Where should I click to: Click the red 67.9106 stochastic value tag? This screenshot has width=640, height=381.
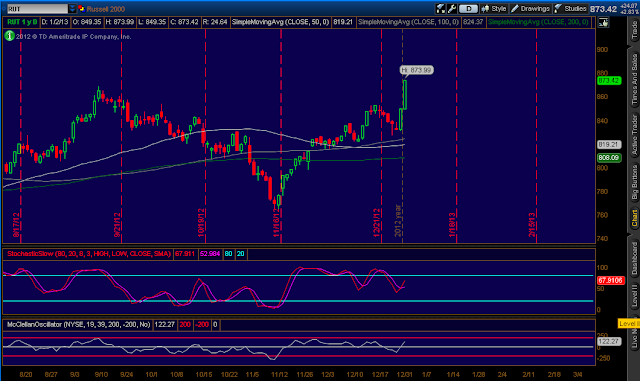coord(611,281)
